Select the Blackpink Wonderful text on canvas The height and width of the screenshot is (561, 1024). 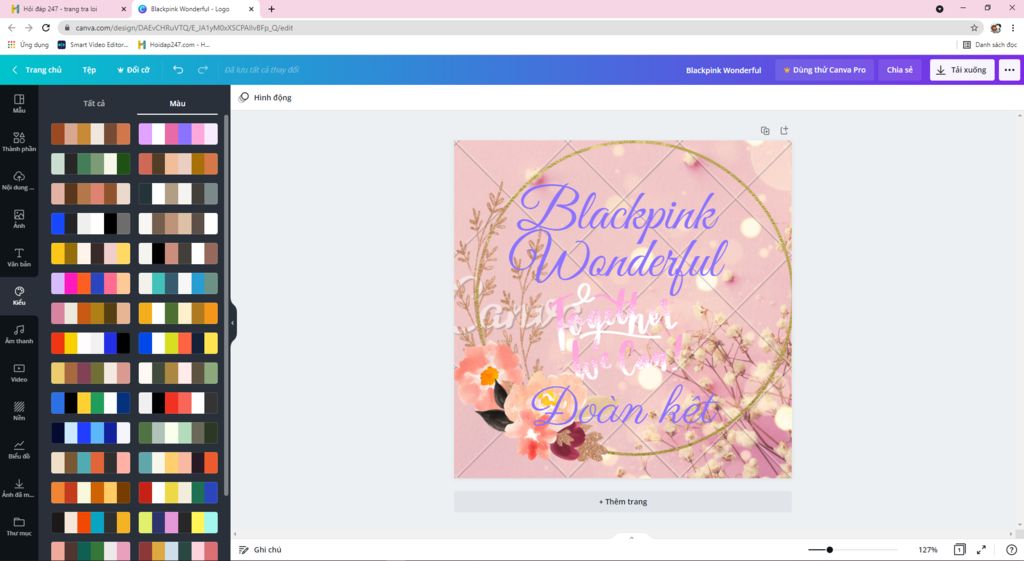617,238
